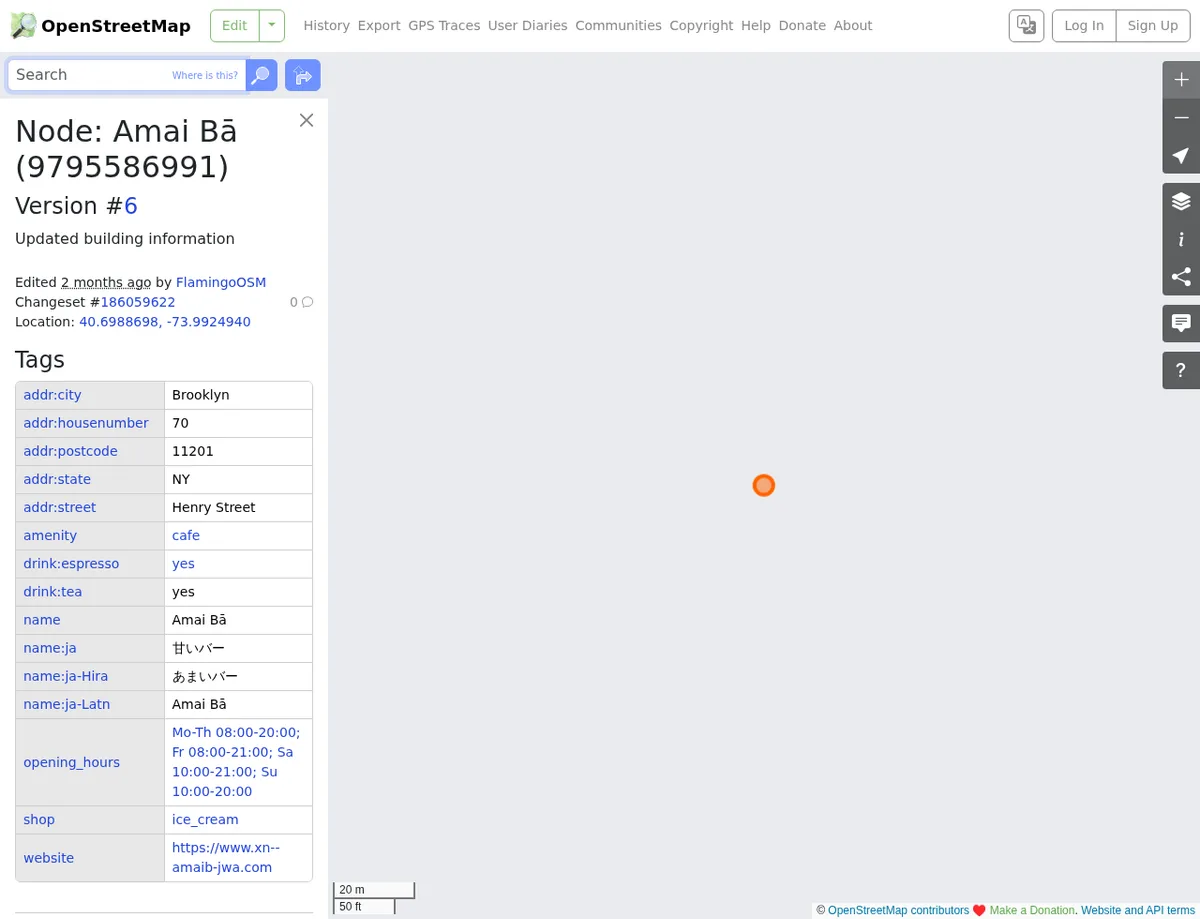
Task: Open the language selector icon
Action: [x=1026, y=25]
